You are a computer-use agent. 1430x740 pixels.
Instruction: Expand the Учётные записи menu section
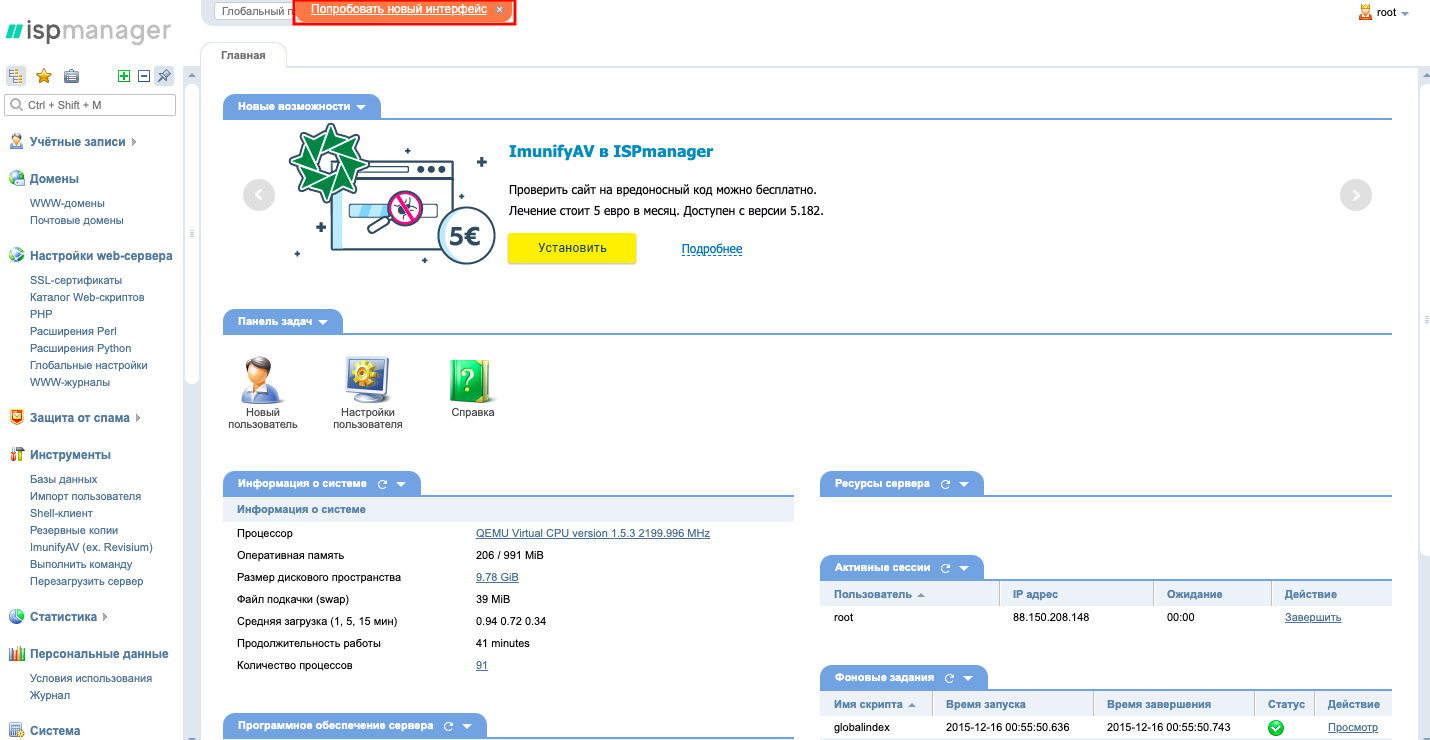click(134, 142)
